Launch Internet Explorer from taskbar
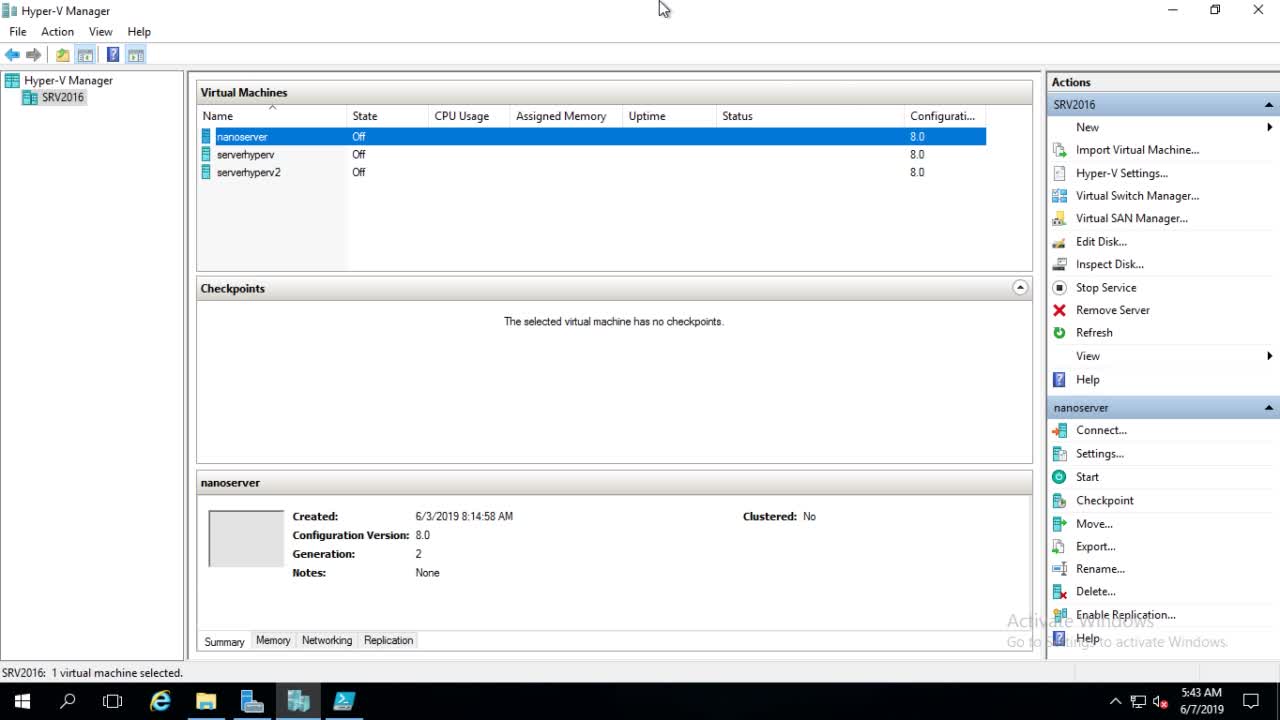The width and height of the screenshot is (1280, 720). tap(160, 701)
